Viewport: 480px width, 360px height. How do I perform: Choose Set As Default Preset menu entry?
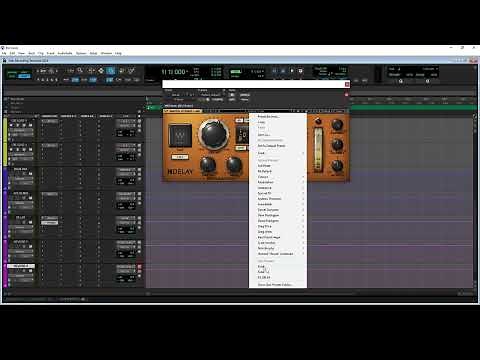[x=278, y=146]
